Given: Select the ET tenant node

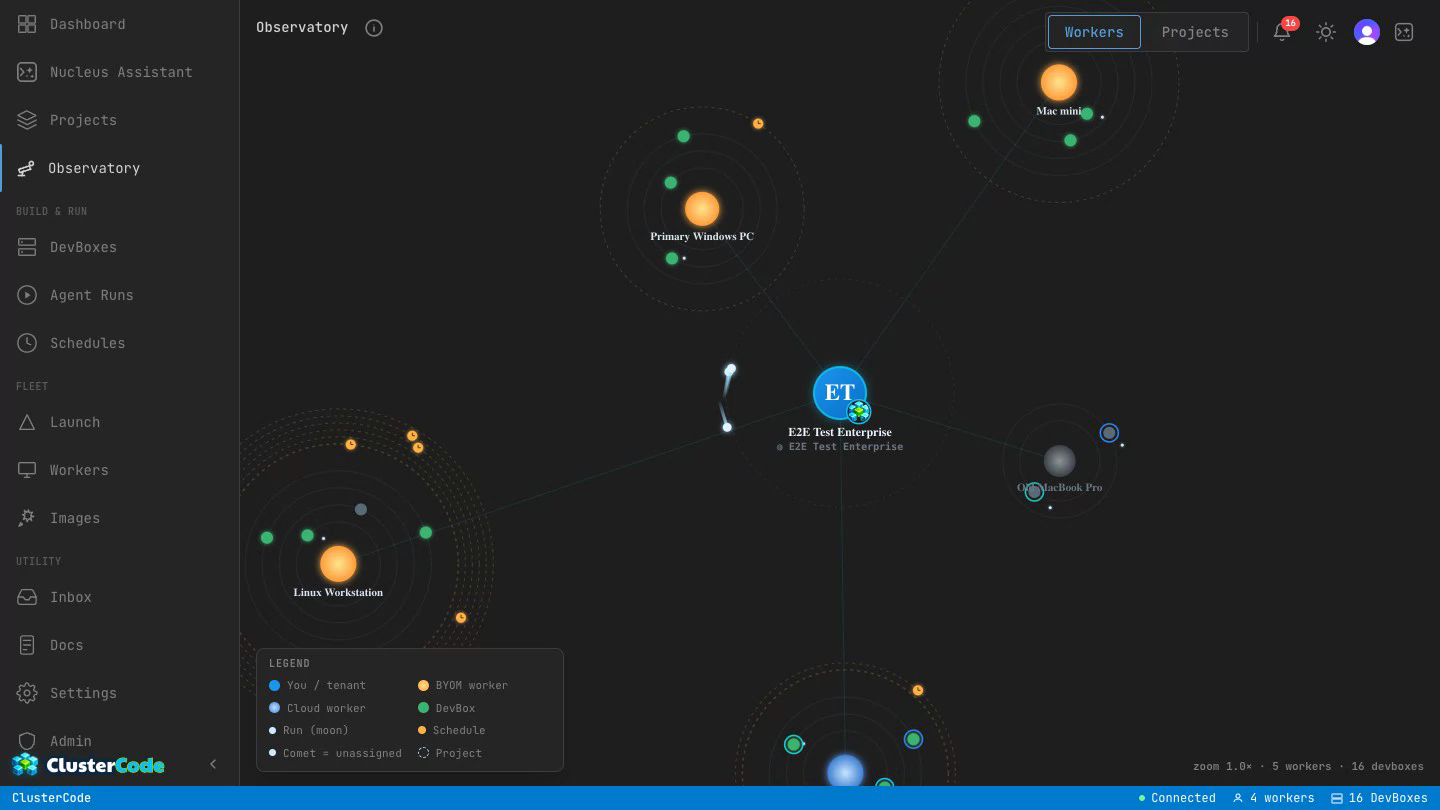Looking at the screenshot, I should (840, 393).
